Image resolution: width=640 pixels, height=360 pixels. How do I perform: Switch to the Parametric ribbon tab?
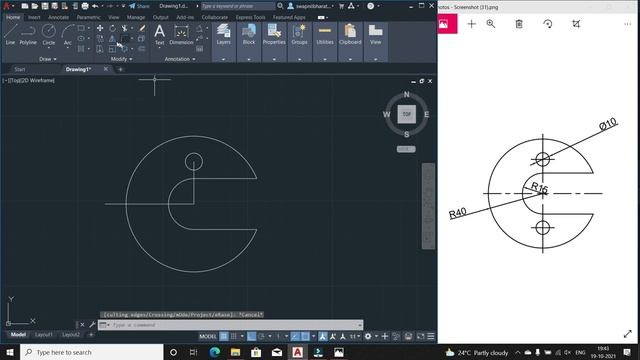89,17
